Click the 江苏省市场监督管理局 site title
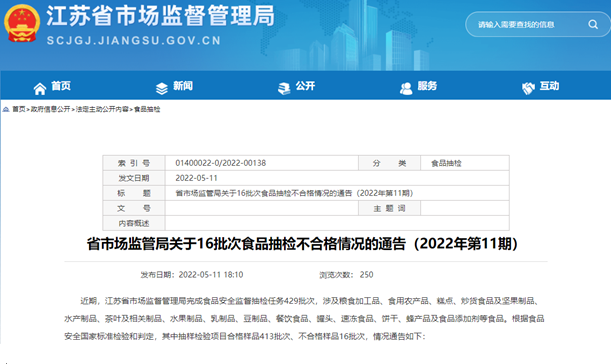The image size is (611, 364). (161, 16)
